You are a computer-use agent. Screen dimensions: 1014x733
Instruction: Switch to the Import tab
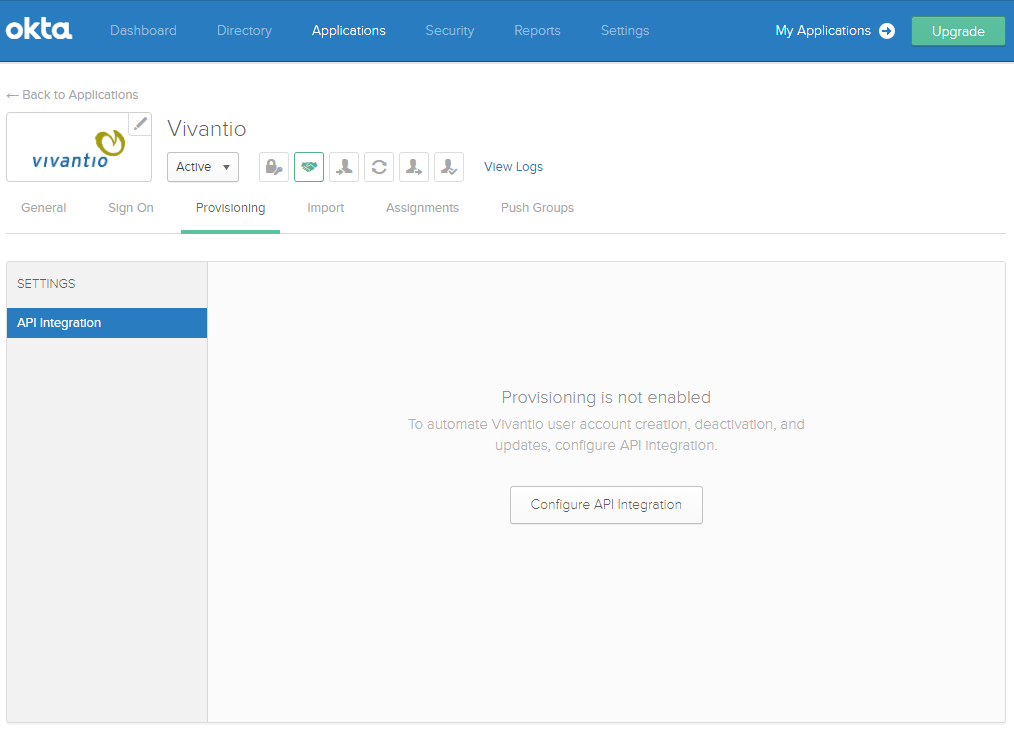click(325, 208)
